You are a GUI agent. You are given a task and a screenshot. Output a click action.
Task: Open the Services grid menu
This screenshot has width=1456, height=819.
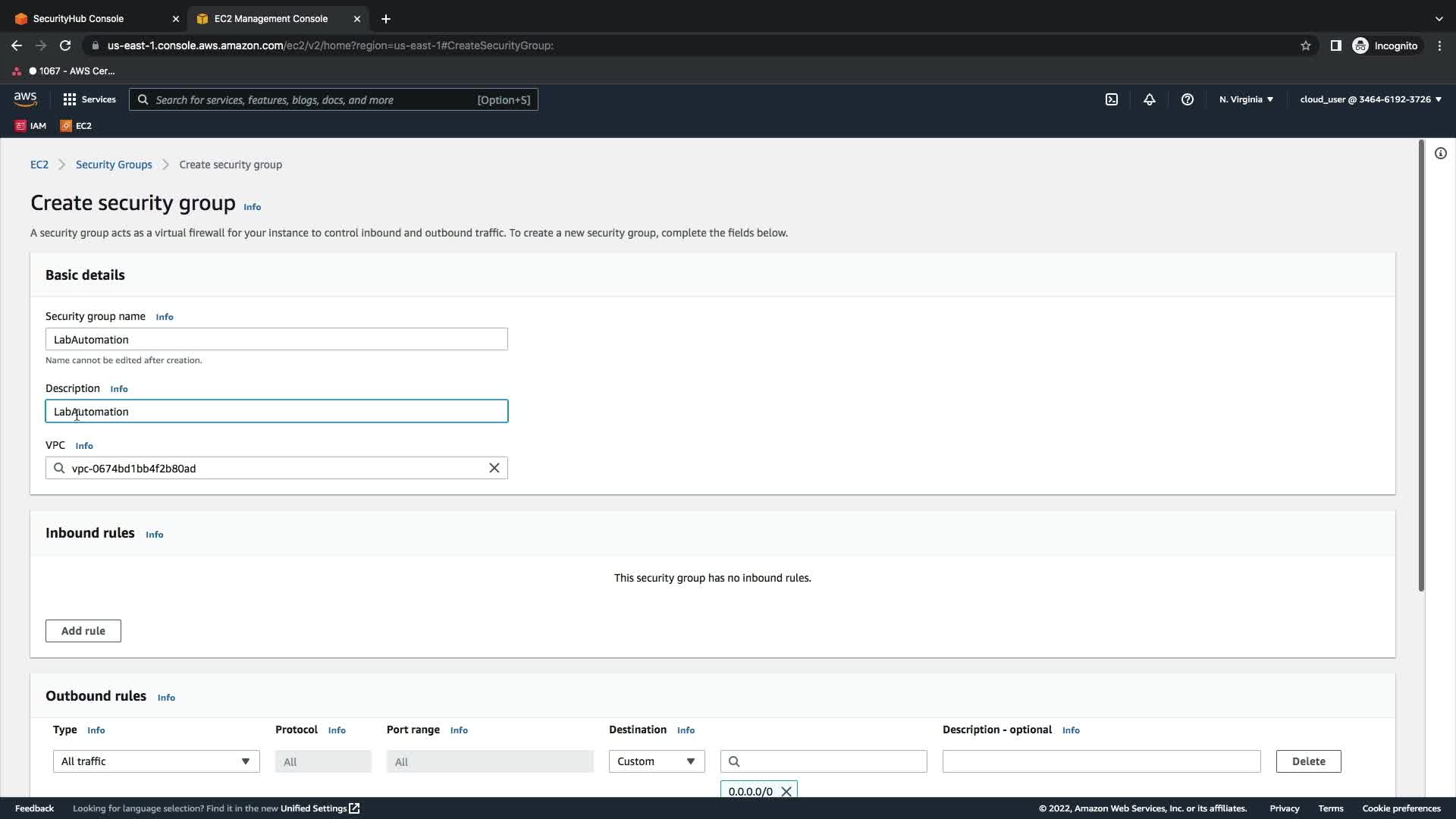(89, 99)
